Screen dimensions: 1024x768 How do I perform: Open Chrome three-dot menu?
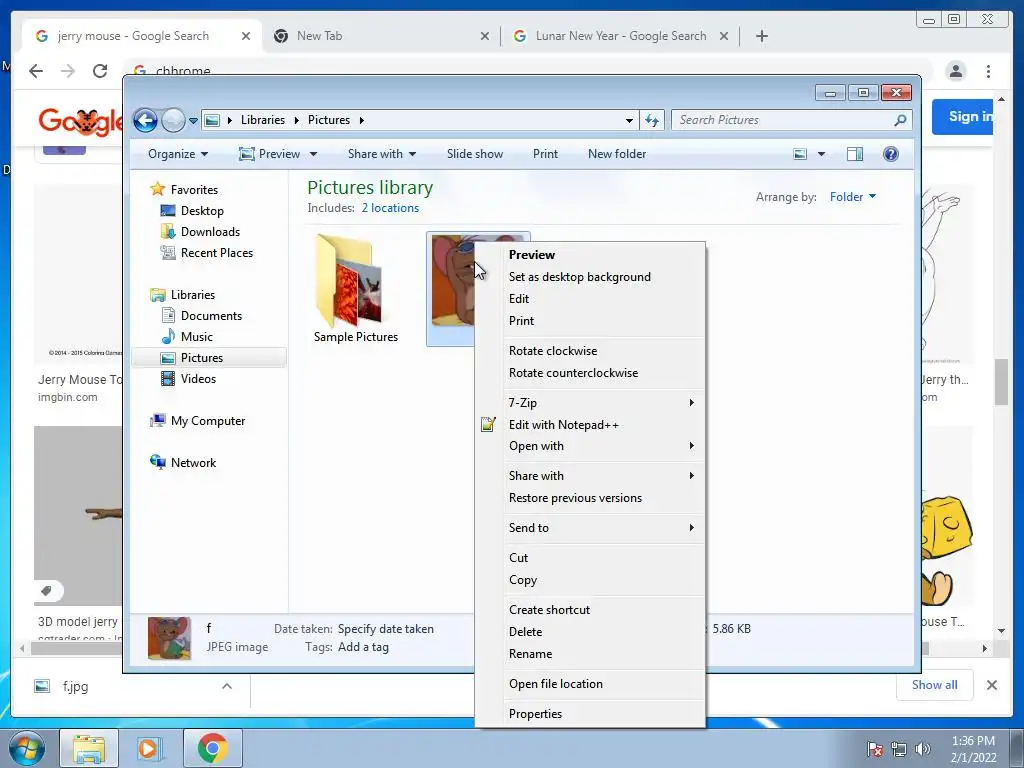click(988, 71)
